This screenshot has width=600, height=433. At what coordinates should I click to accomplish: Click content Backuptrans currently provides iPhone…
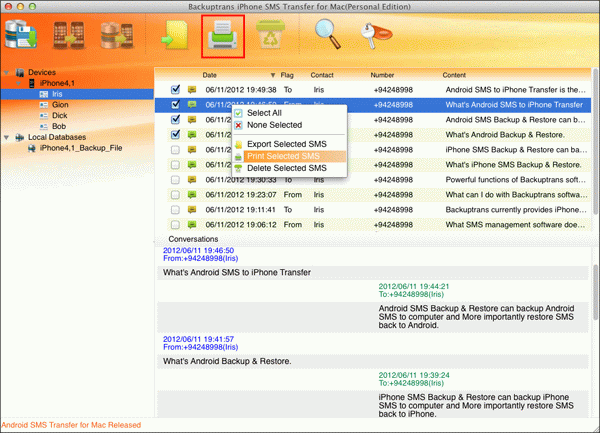point(516,210)
